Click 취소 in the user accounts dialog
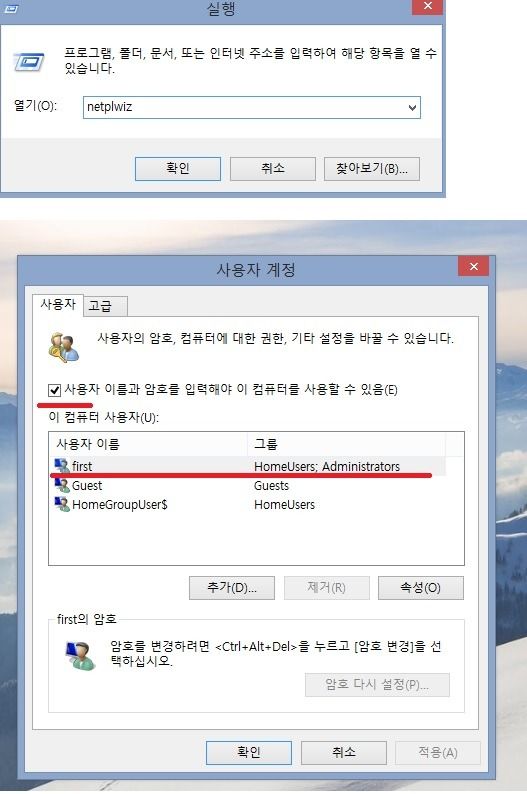527x794 pixels. click(x=344, y=752)
